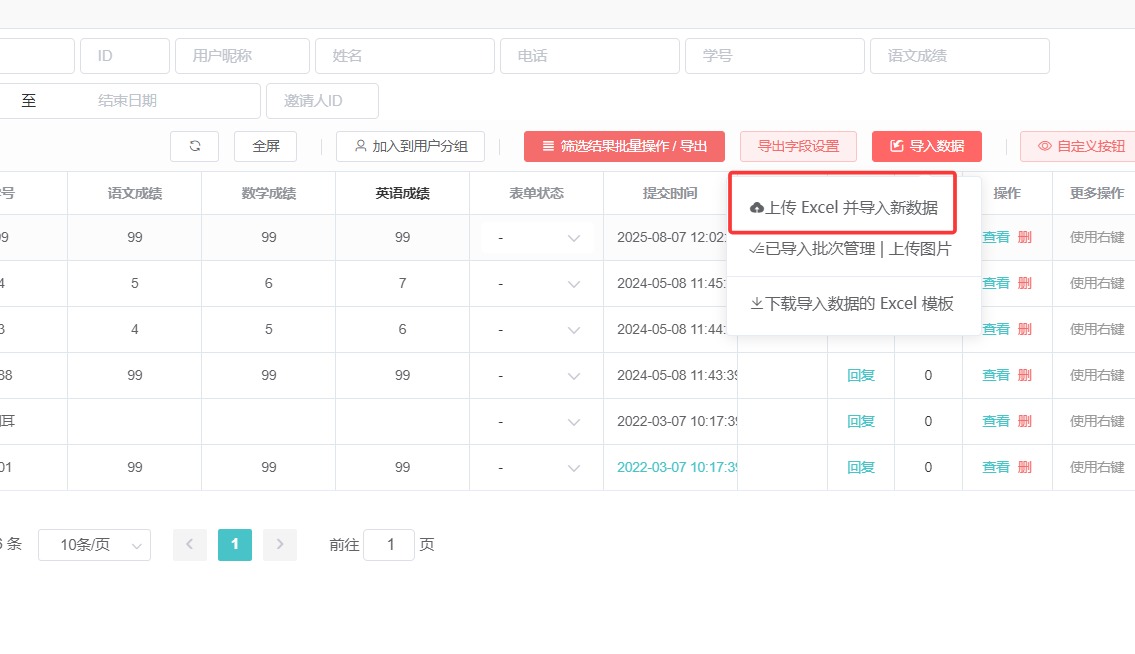Screen dimensions: 1135x654
Task: Open the 10条/页 page size dropdown
Action: pyautogui.click(x=94, y=545)
